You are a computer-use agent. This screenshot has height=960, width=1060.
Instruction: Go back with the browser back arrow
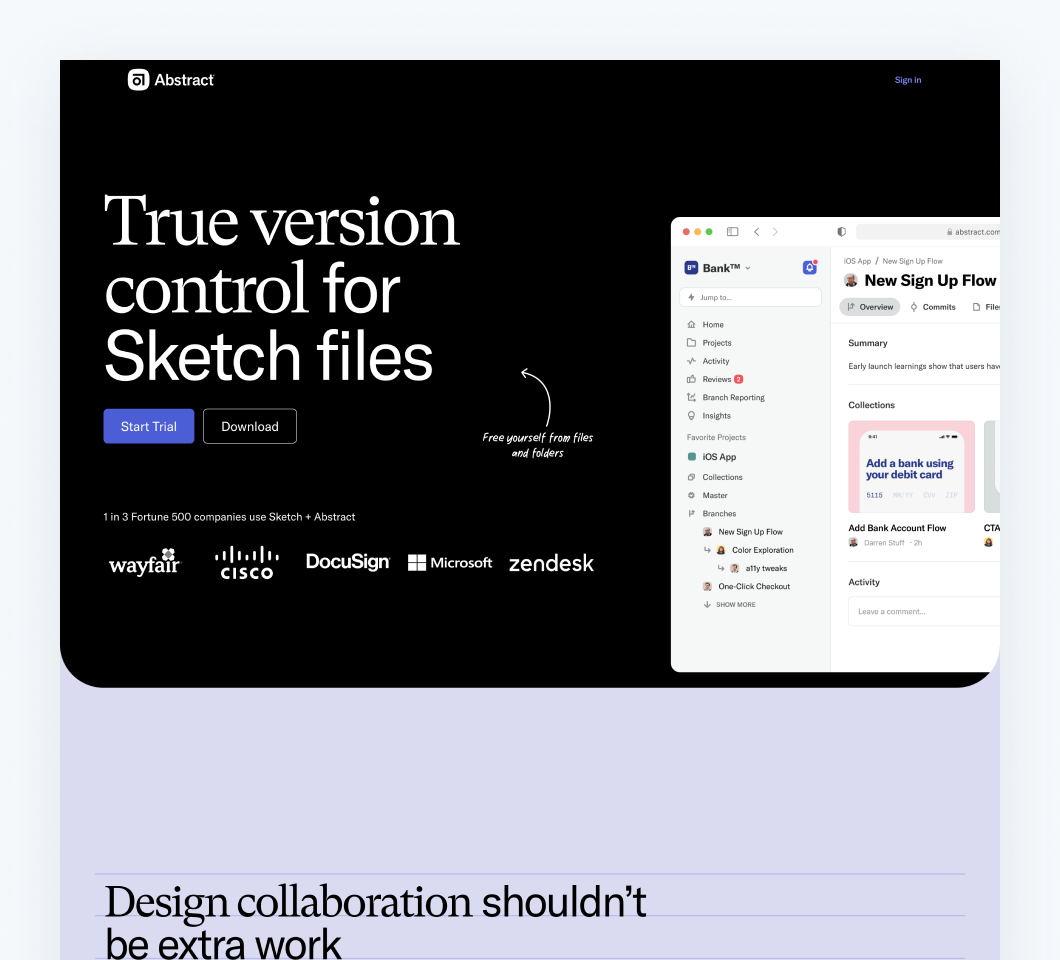pos(756,232)
